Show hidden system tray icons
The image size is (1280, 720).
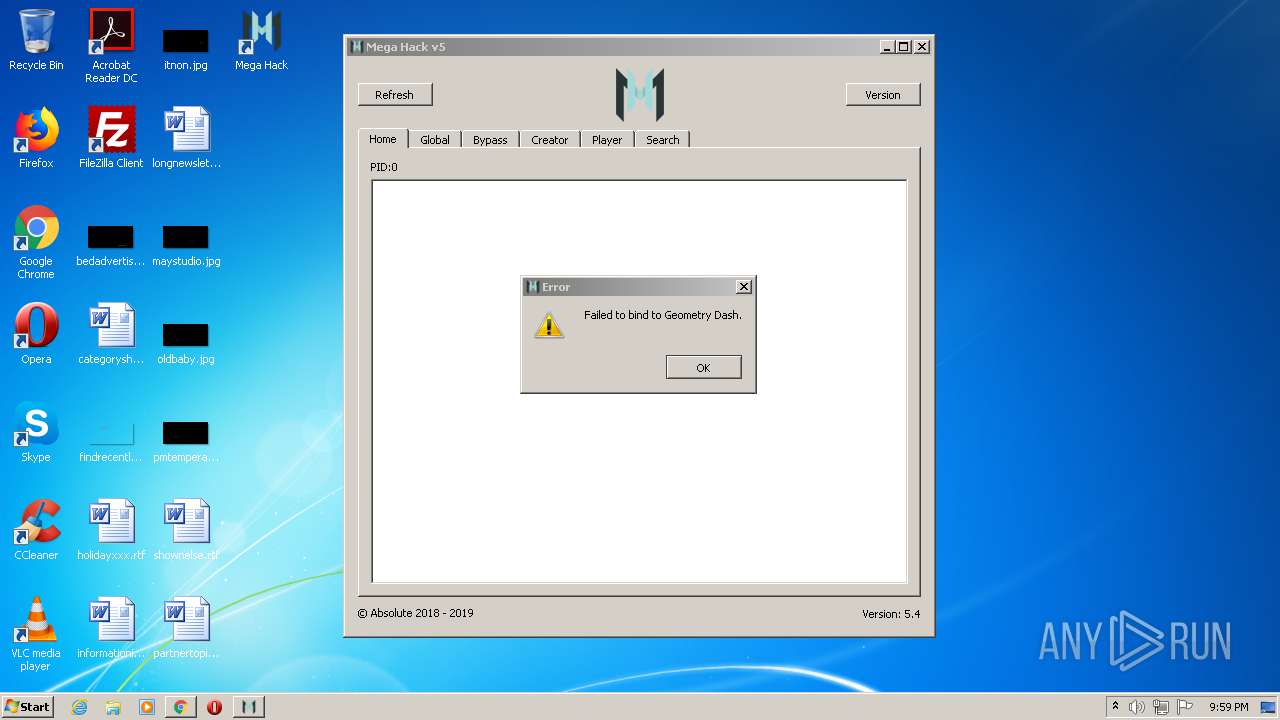pos(1115,707)
